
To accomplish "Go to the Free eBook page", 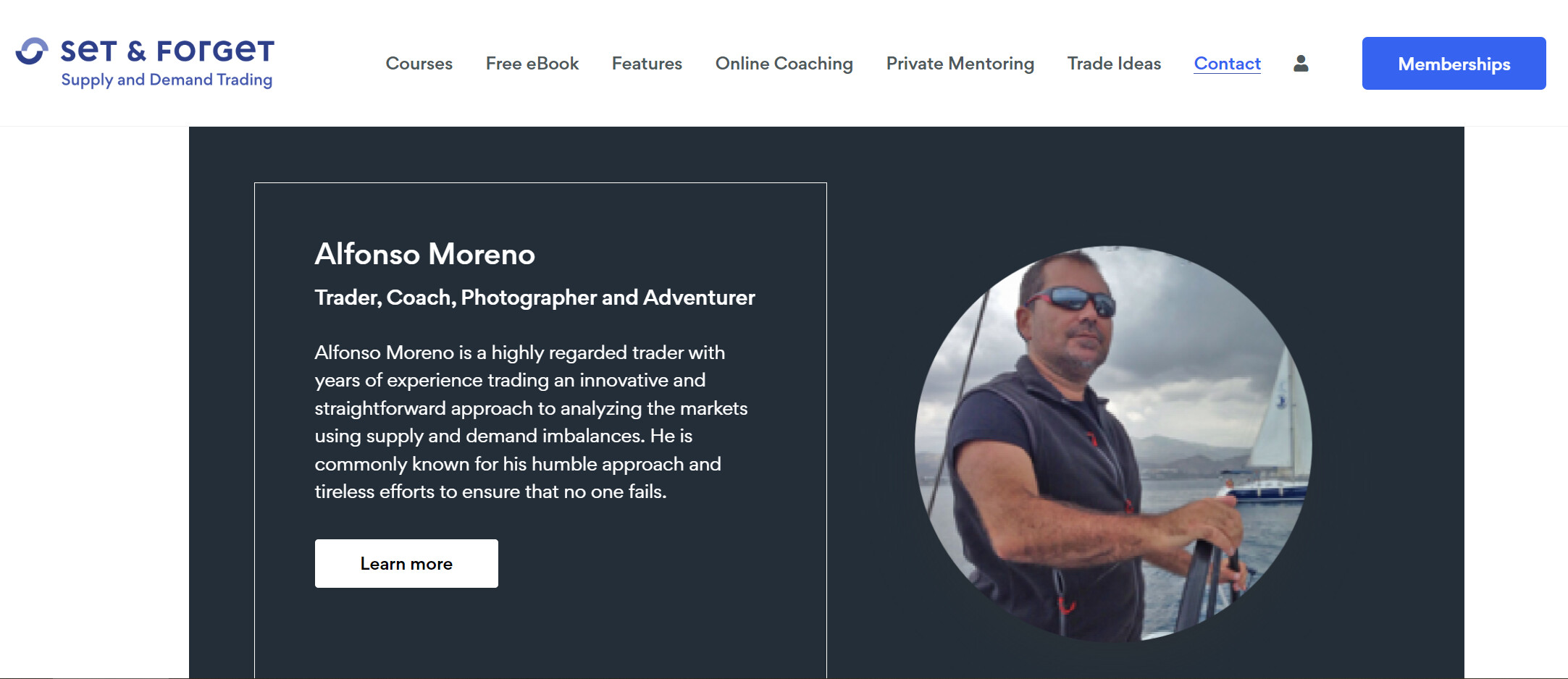I will coord(532,64).
